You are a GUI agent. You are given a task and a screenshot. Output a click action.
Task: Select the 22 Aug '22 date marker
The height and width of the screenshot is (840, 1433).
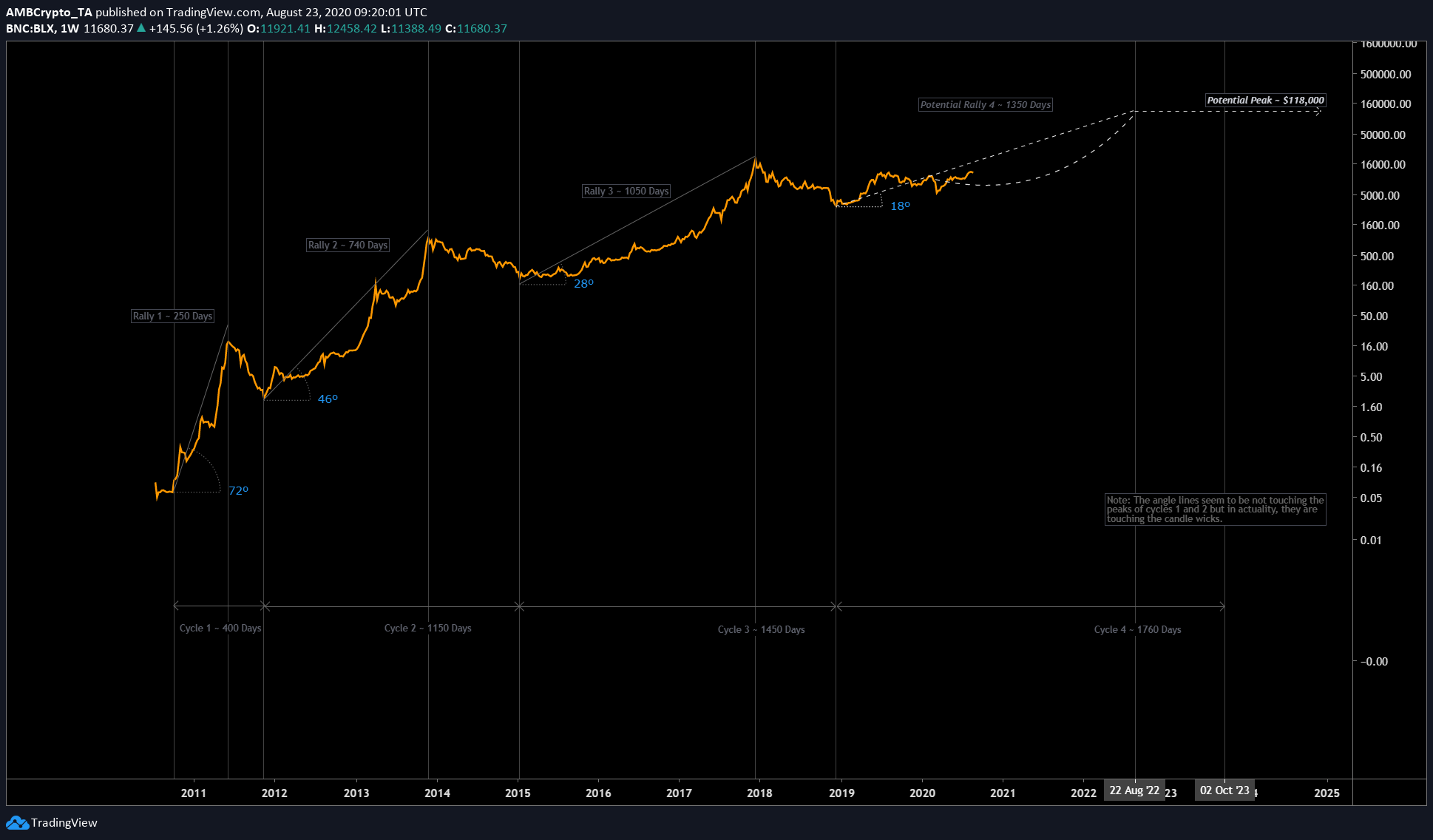1134,790
